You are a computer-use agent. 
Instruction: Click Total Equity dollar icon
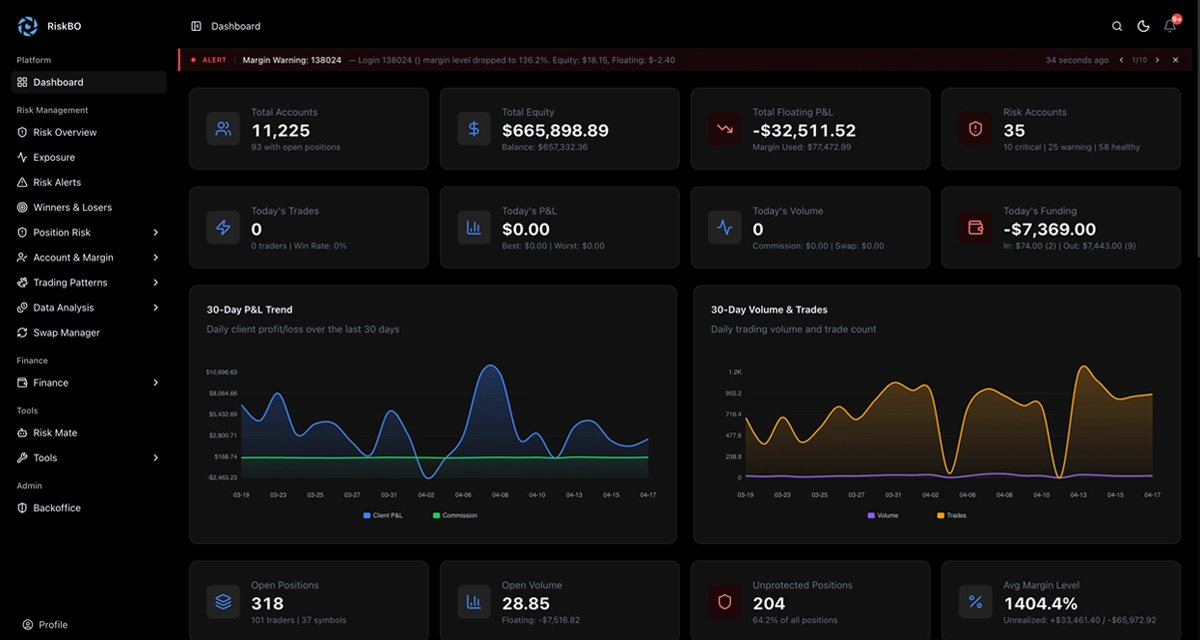click(474, 129)
